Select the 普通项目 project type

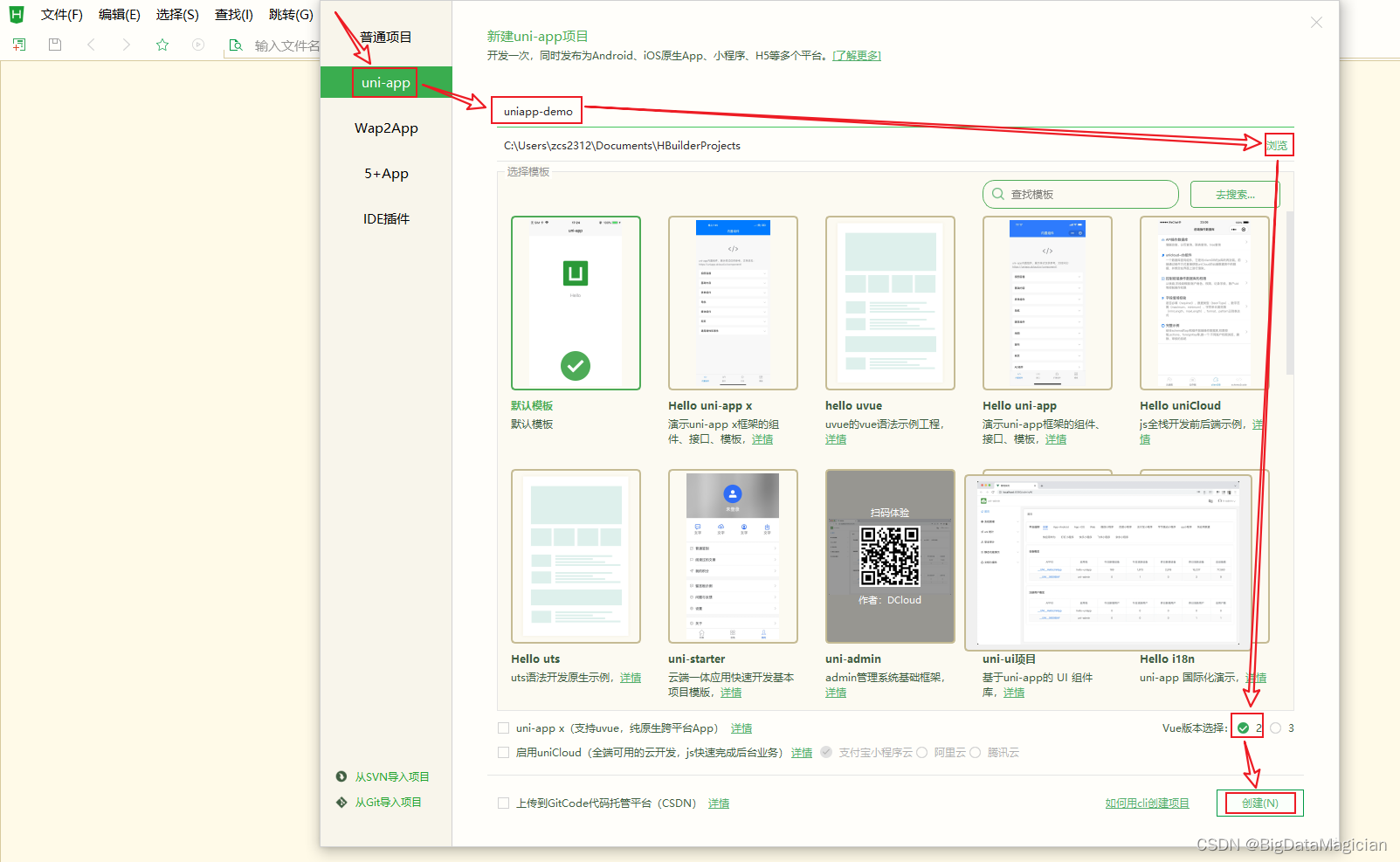386,37
